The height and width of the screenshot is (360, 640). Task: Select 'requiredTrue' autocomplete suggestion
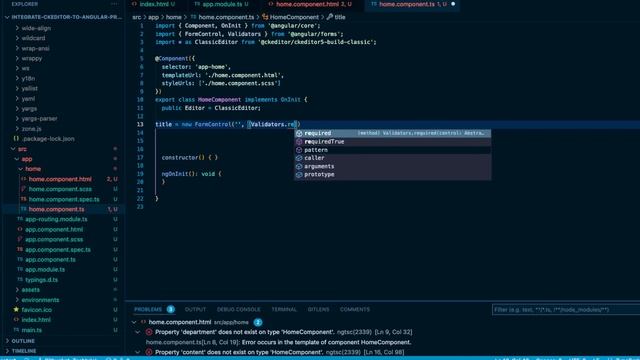393,142
